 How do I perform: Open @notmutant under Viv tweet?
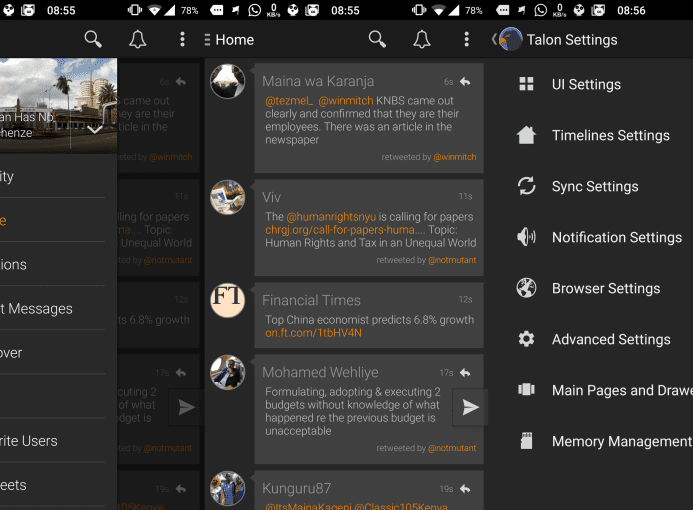coord(452,260)
